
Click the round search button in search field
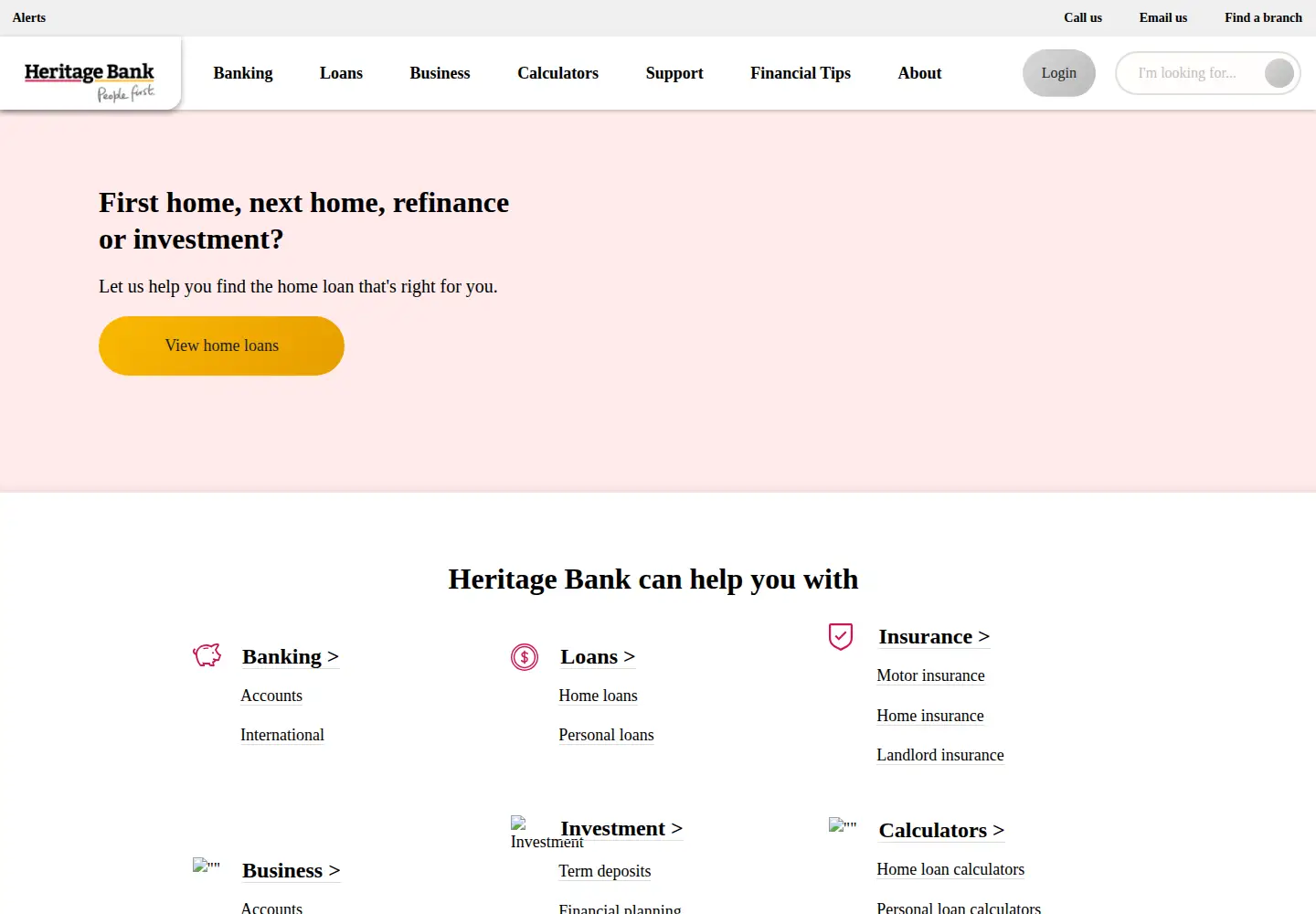pyautogui.click(x=1279, y=73)
